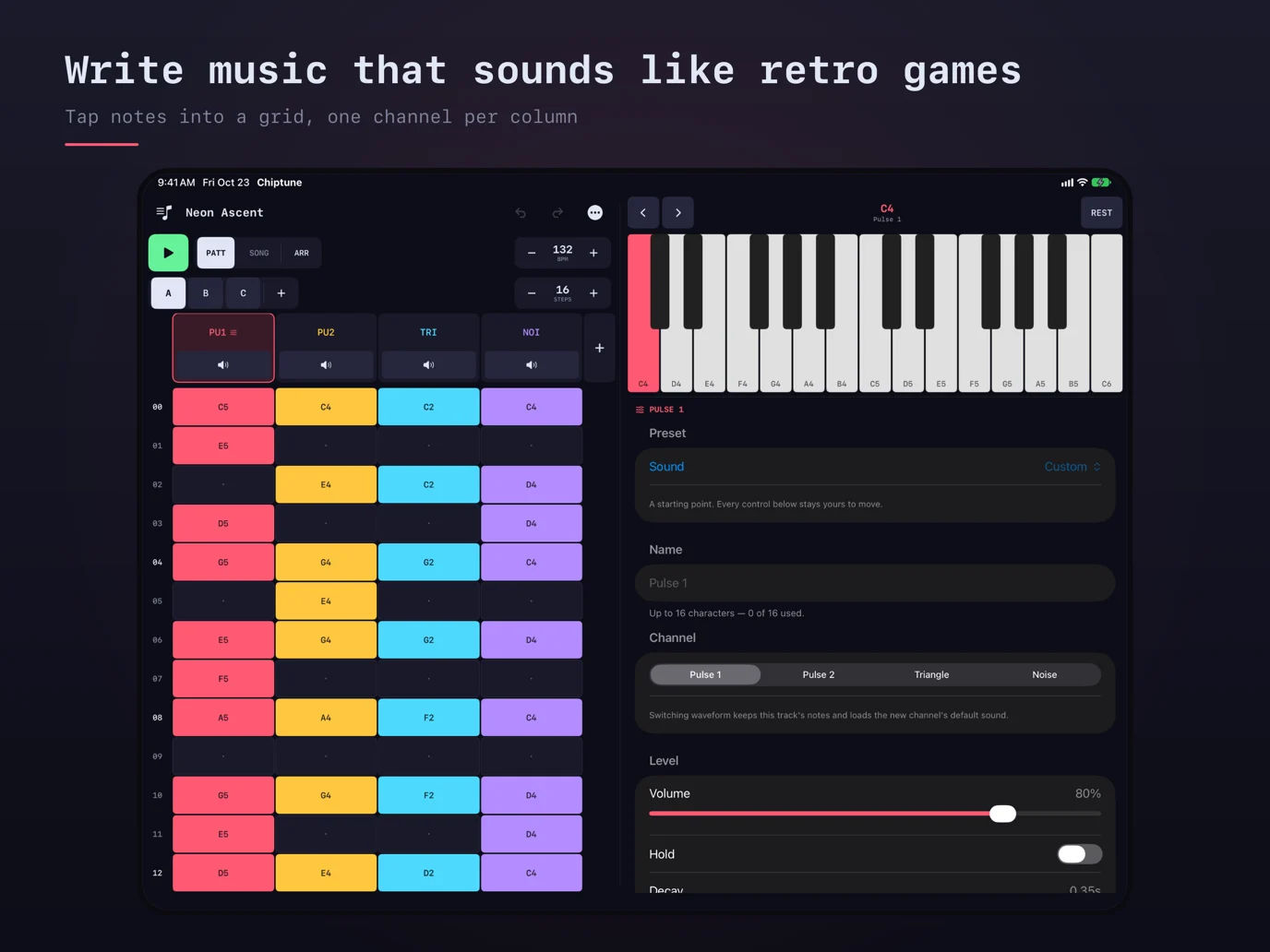Insert a rest with the REST button

tap(1101, 213)
